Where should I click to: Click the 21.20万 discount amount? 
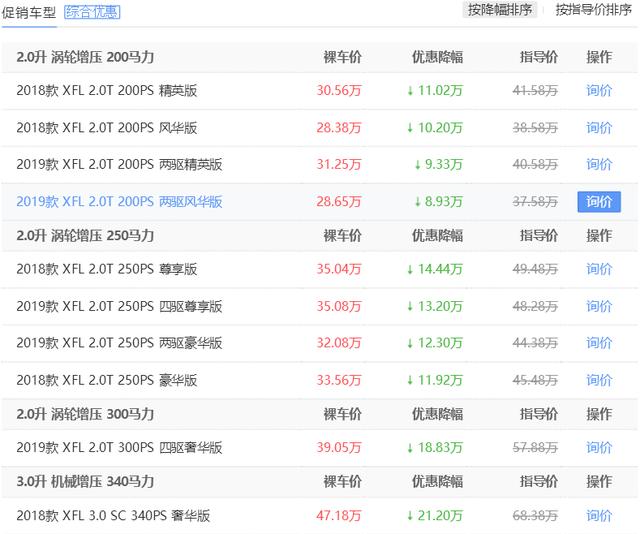[x=435, y=516]
